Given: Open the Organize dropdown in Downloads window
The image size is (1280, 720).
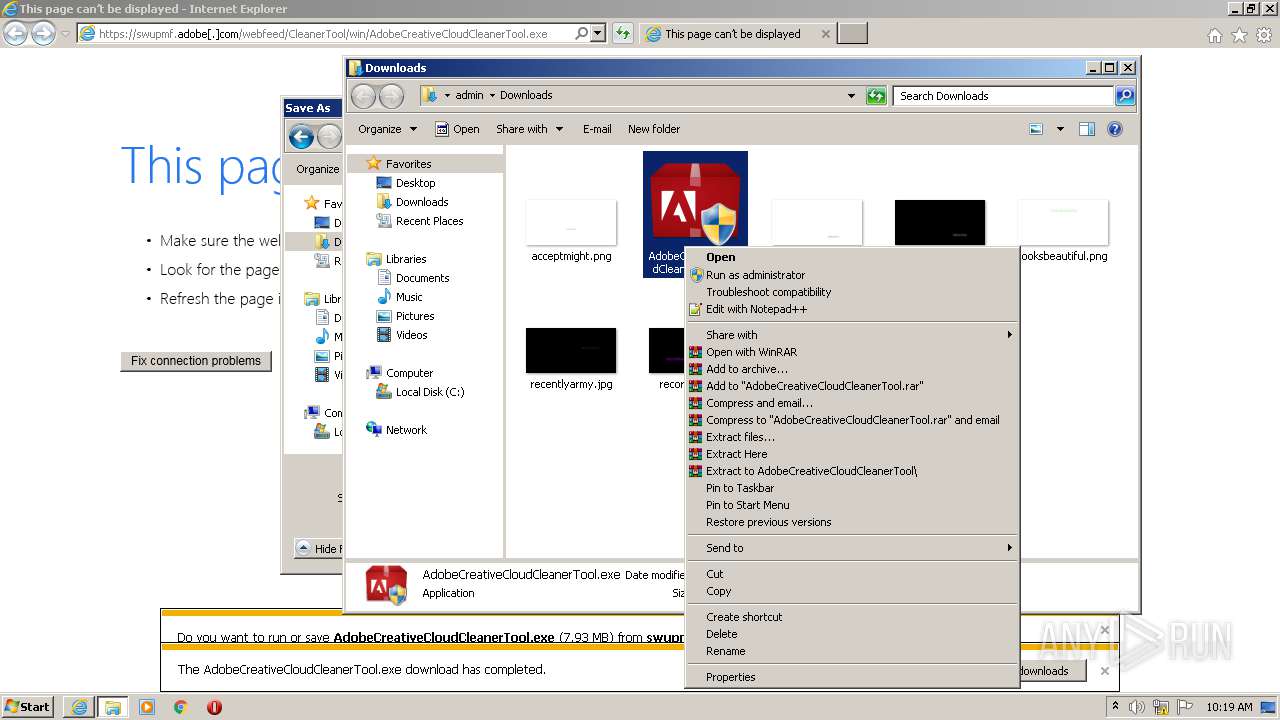Looking at the screenshot, I should (x=387, y=129).
